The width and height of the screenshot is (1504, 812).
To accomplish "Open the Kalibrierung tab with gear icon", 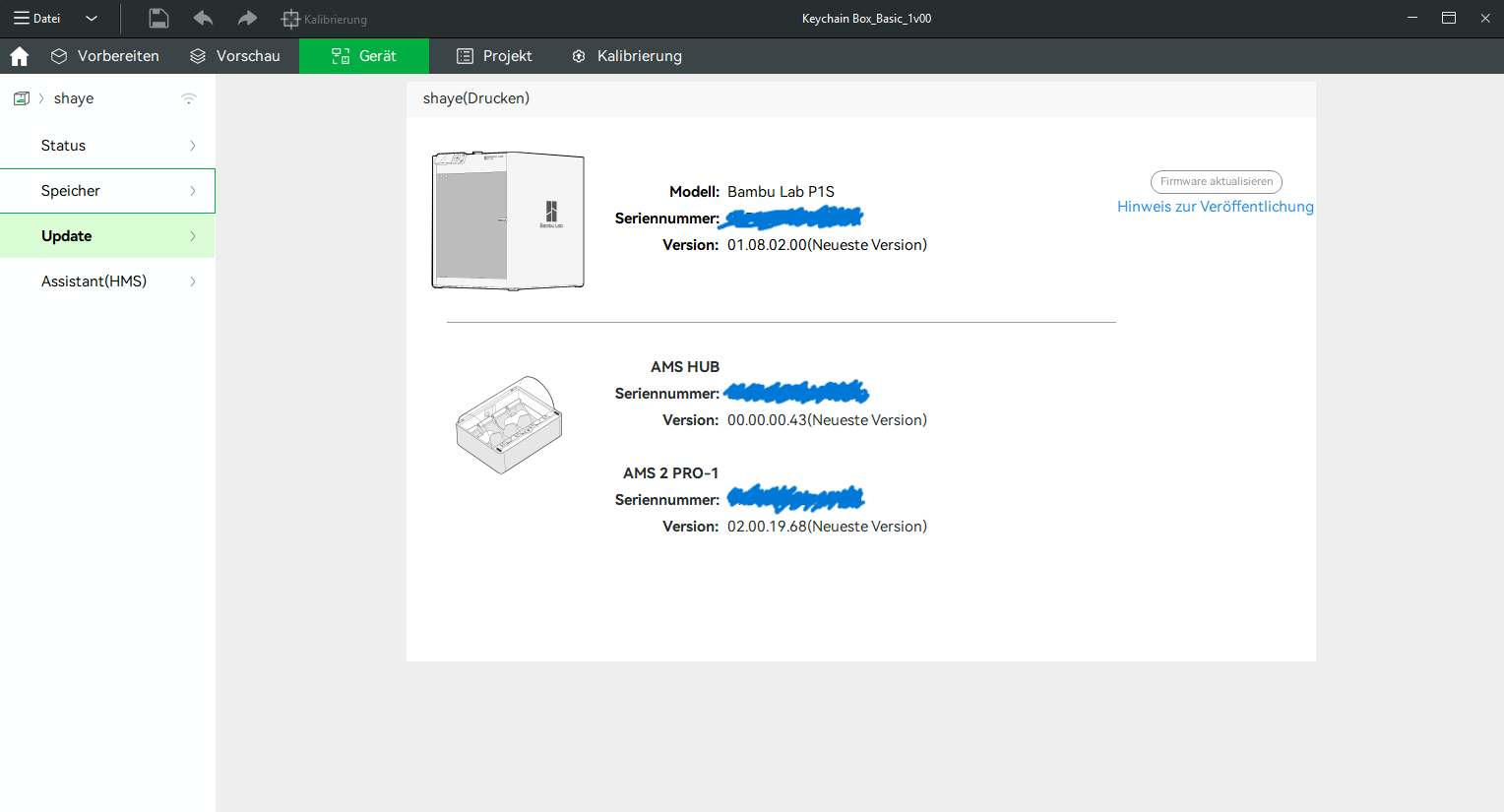I will click(627, 56).
